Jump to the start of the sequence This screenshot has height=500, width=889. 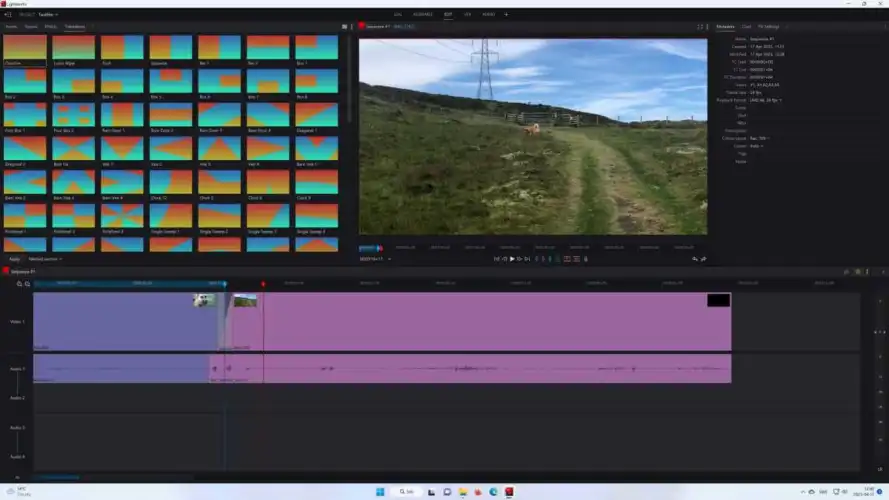[496, 259]
